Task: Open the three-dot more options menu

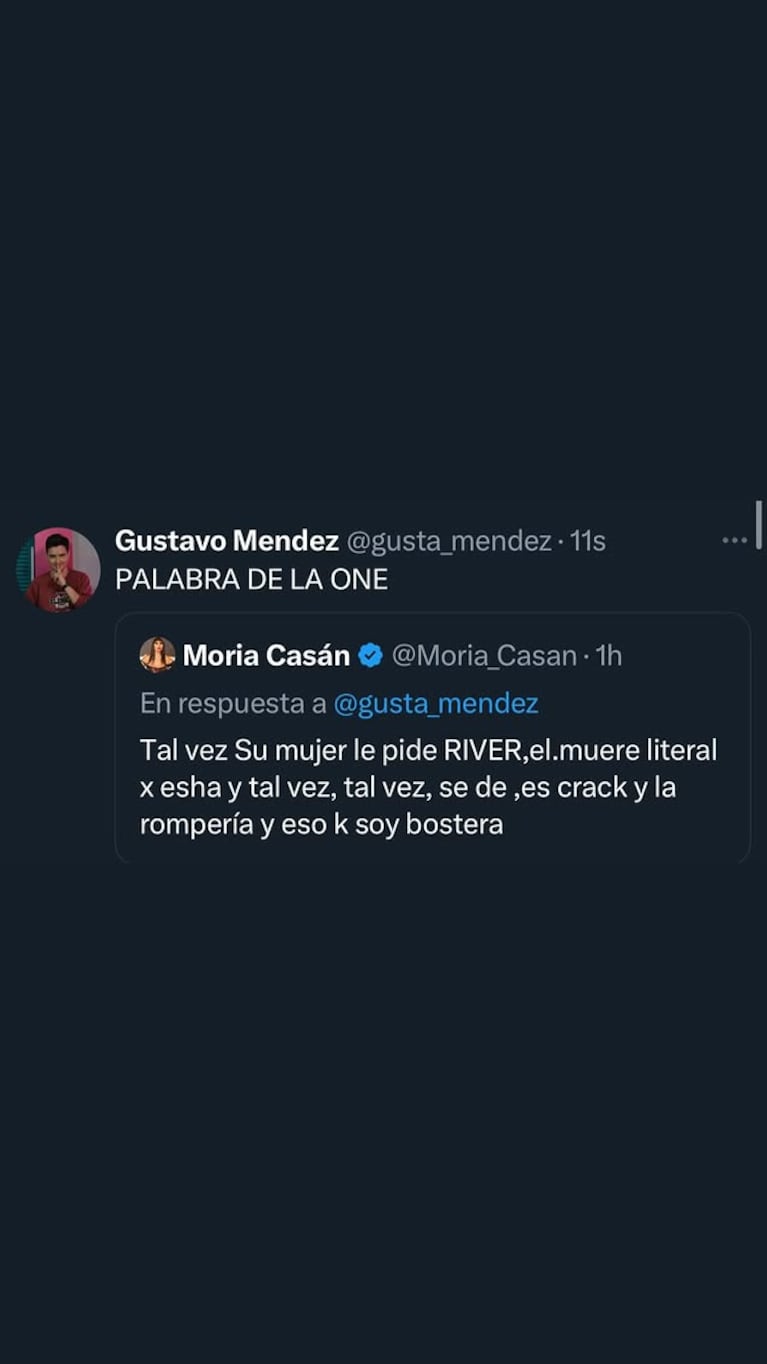Action: (x=734, y=541)
